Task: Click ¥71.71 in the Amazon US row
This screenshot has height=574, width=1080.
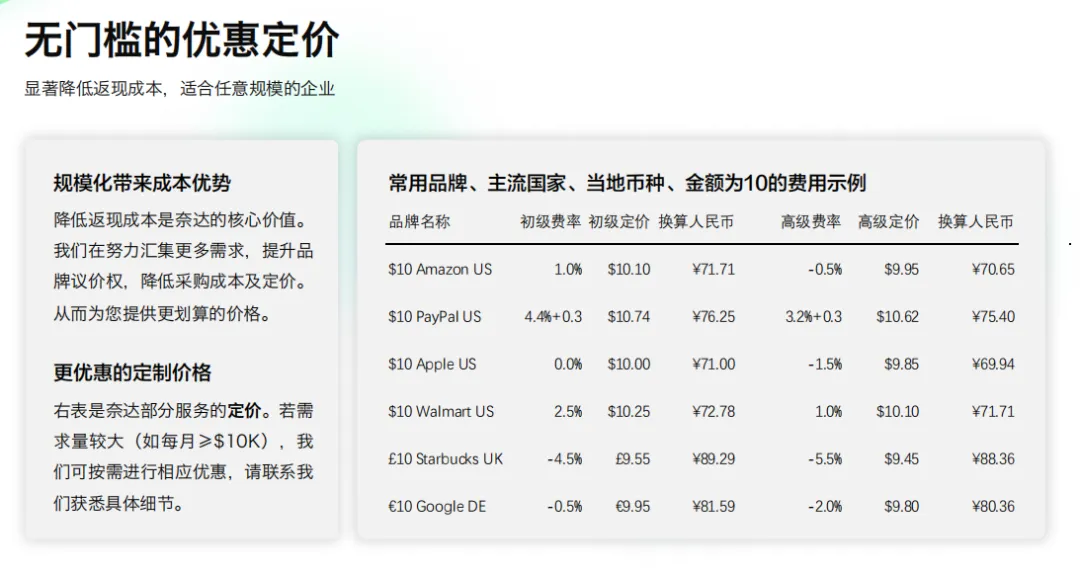Action: [714, 269]
